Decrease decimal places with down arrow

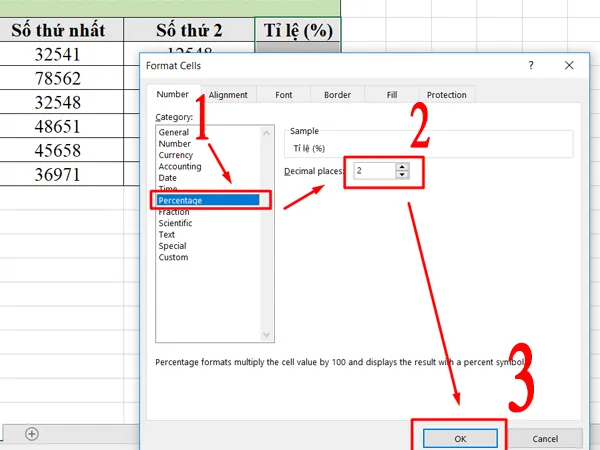click(x=402, y=175)
